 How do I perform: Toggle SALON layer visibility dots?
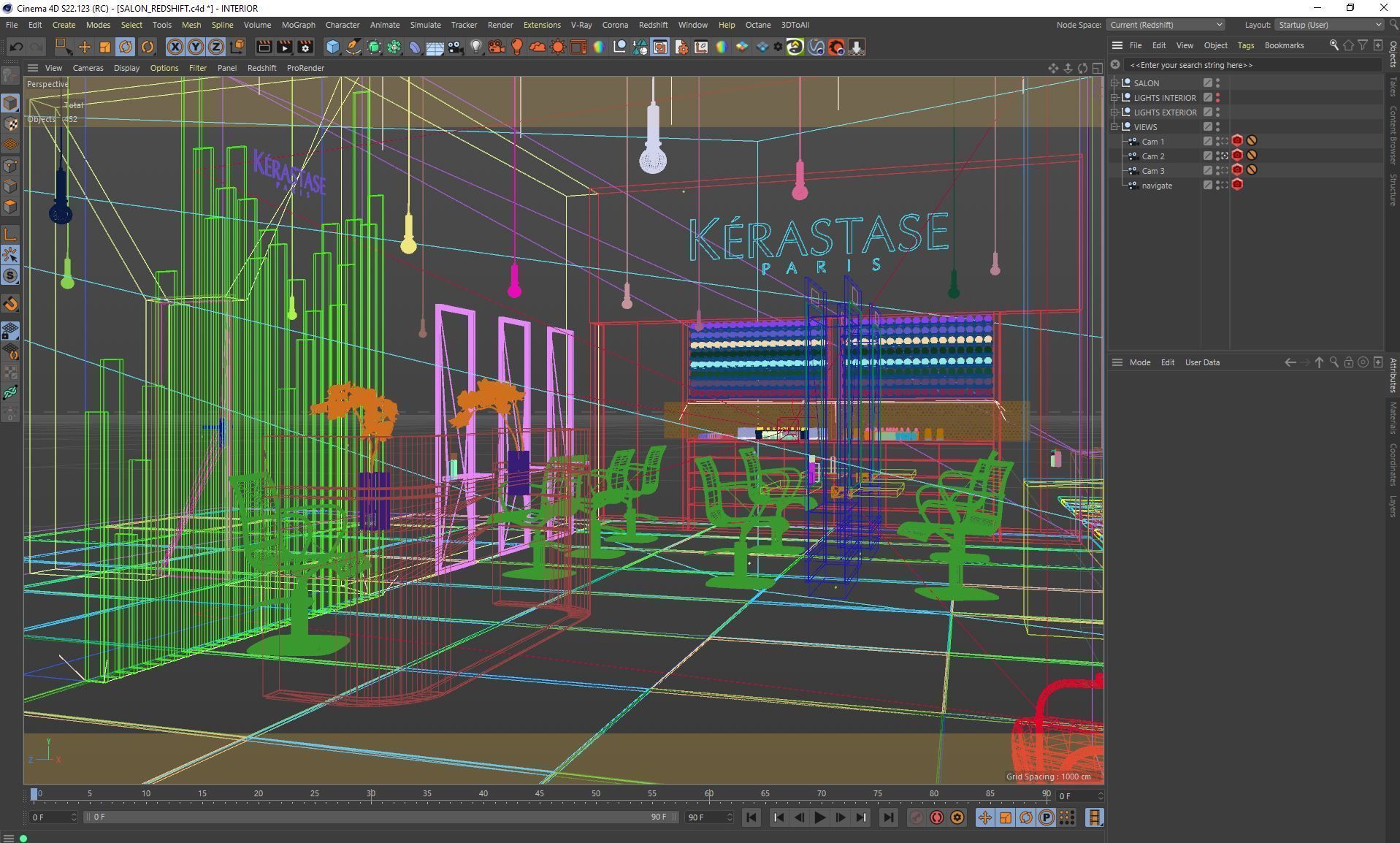[1217, 83]
